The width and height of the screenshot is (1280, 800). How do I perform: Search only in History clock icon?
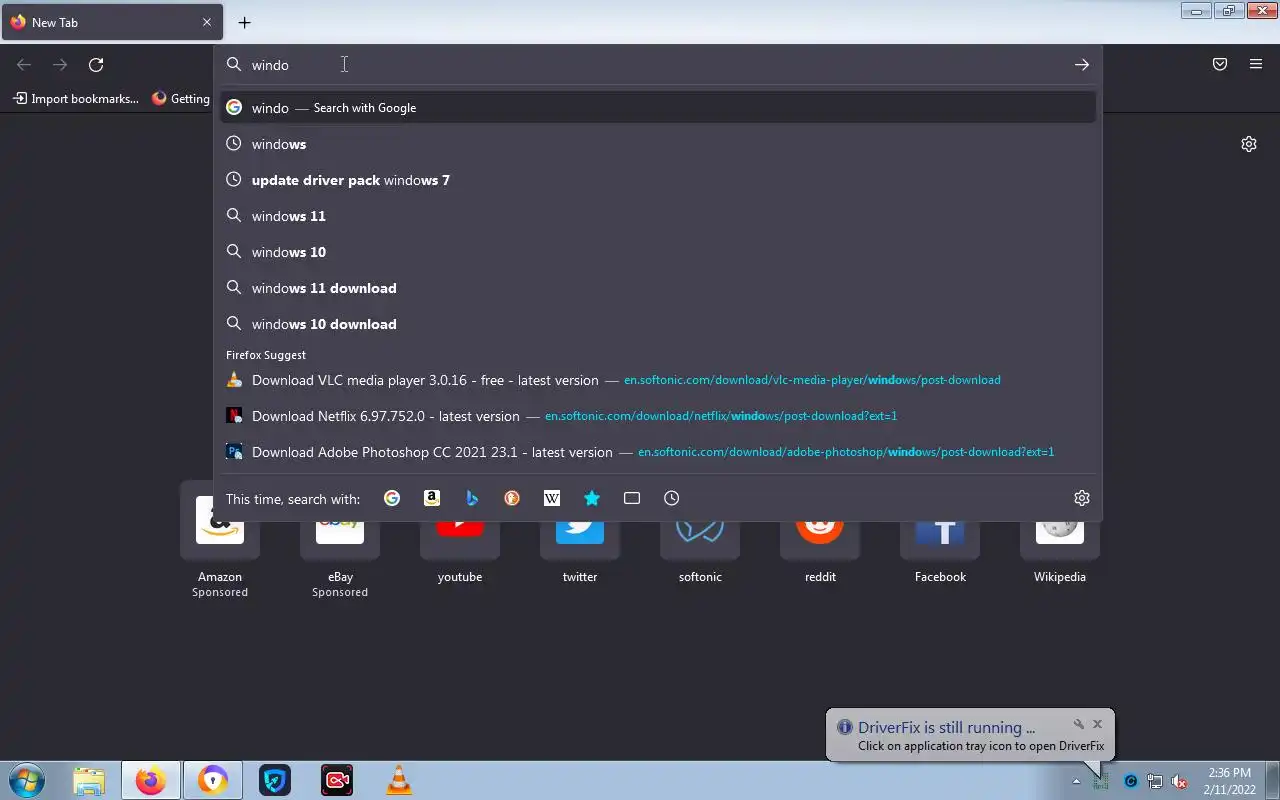point(672,498)
